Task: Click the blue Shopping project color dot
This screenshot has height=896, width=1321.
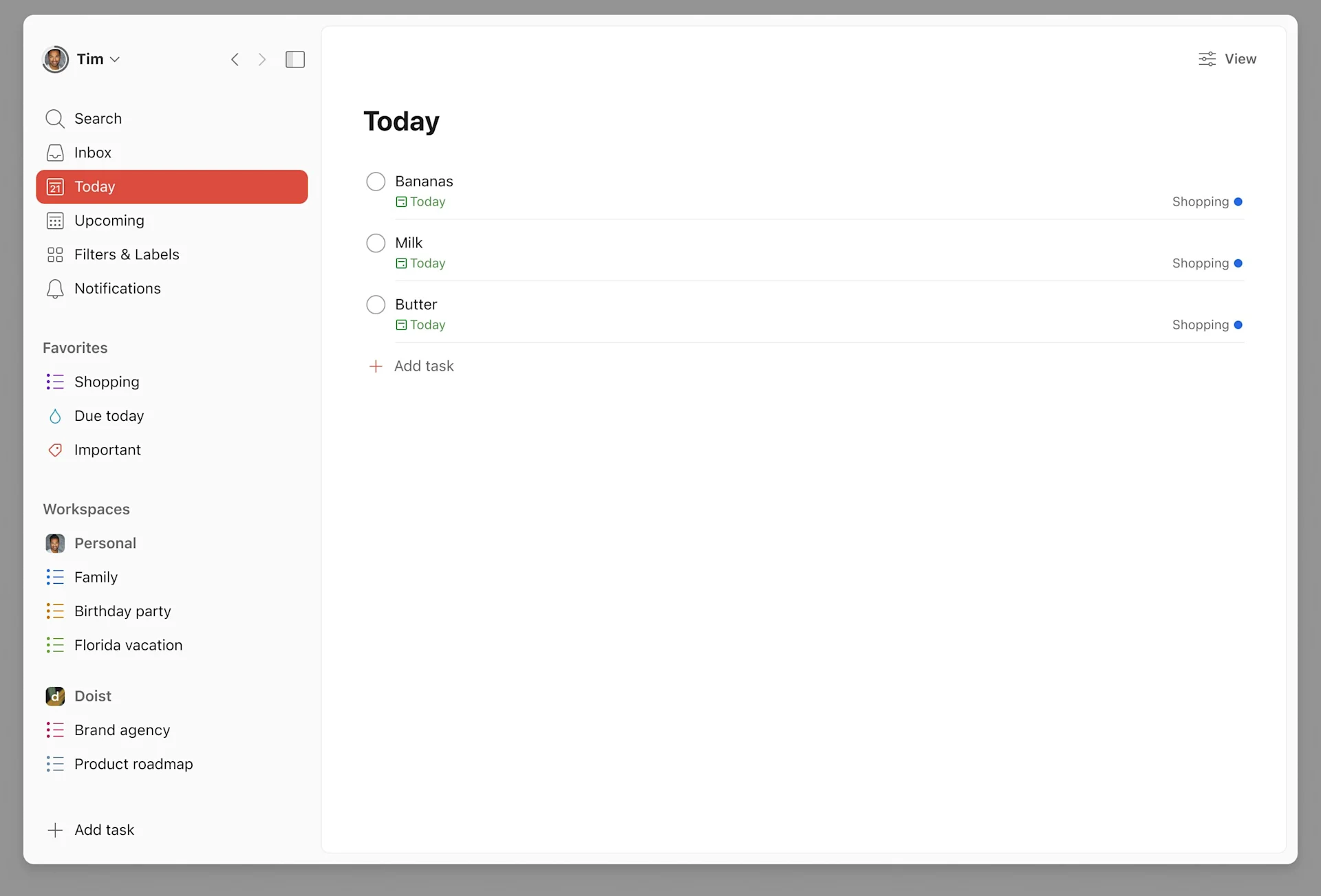Action: pyautogui.click(x=1239, y=201)
